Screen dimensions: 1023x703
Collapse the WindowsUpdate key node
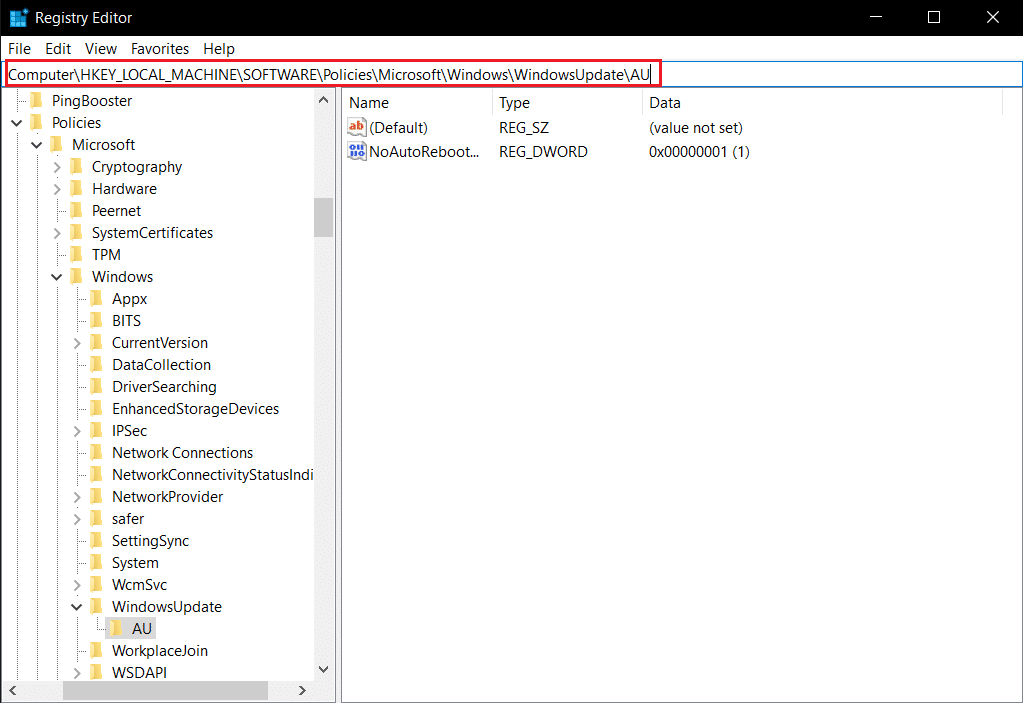76,606
